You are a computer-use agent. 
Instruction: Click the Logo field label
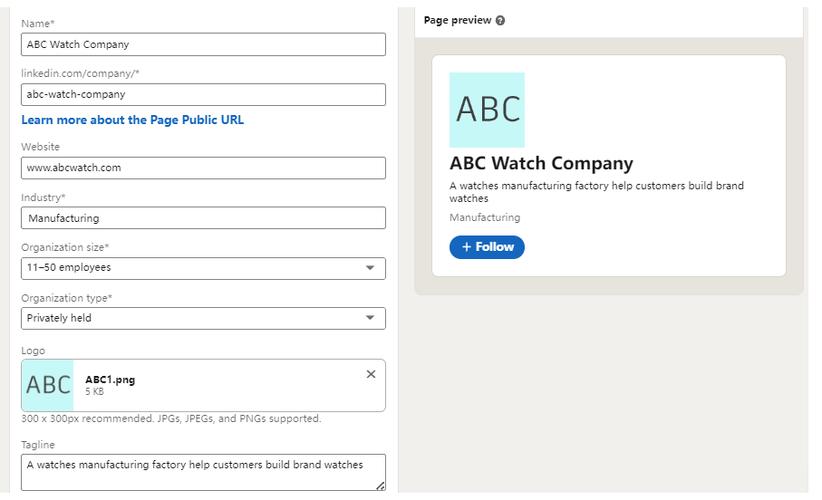pos(33,351)
